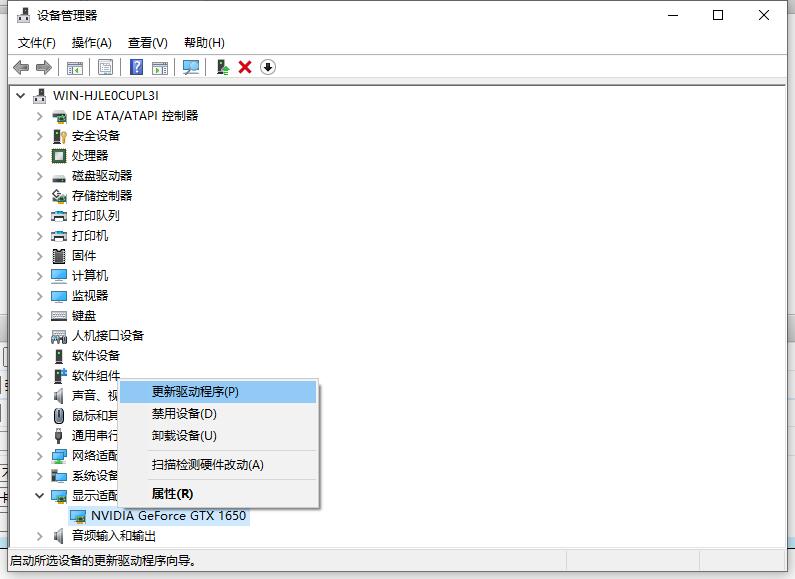The height and width of the screenshot is (579, 795).
Task: Choose 禁用设备(D) from context menu
Action: click(218, 414)
